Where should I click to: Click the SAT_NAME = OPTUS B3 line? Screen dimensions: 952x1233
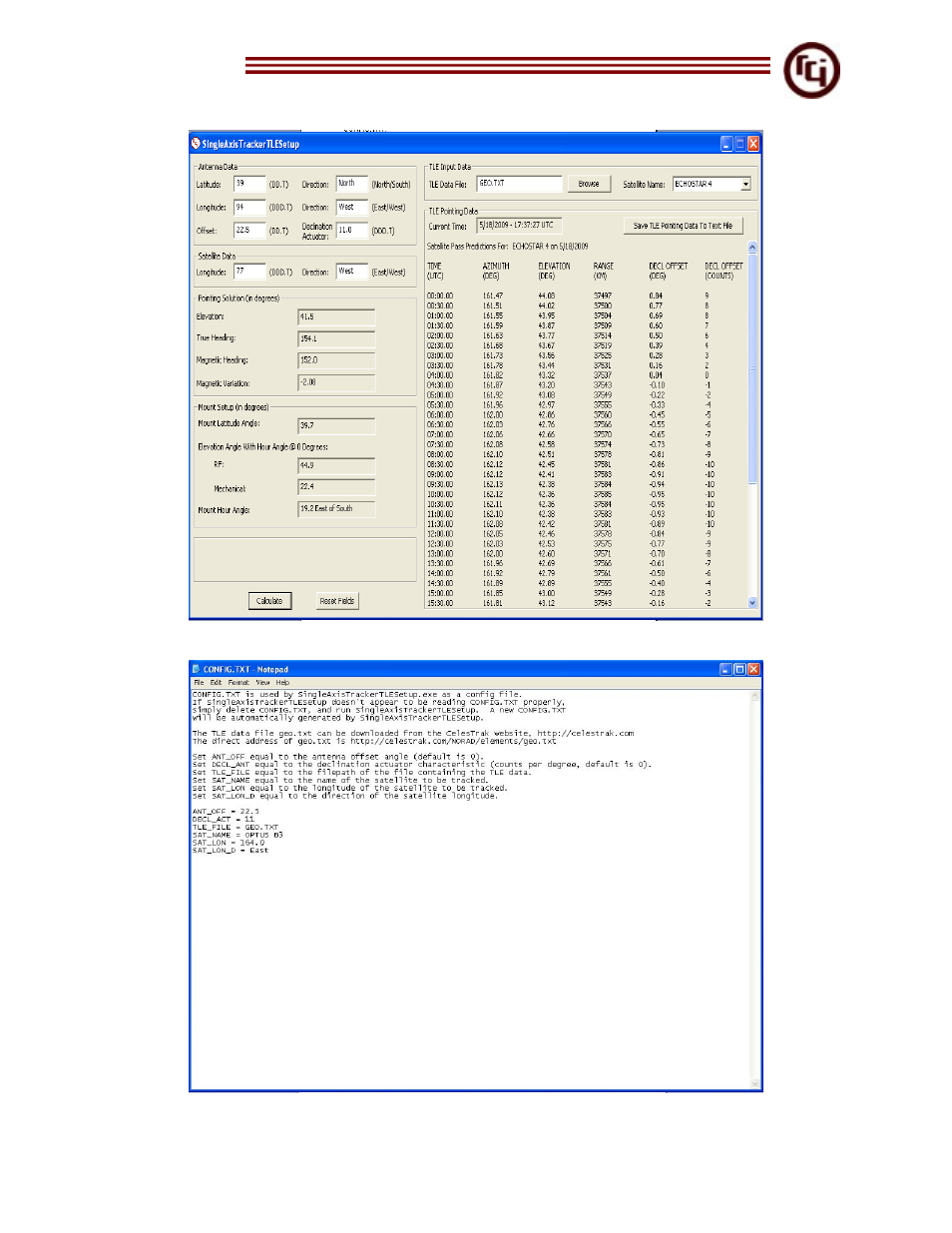[x=238, y=836]
